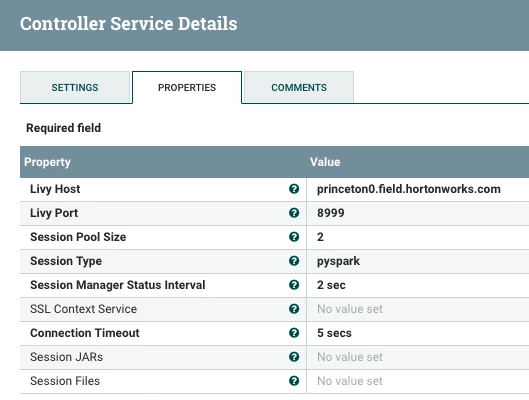Edit Session Pool Size value 2
This screenshot has height=400, width=529.
320,237
